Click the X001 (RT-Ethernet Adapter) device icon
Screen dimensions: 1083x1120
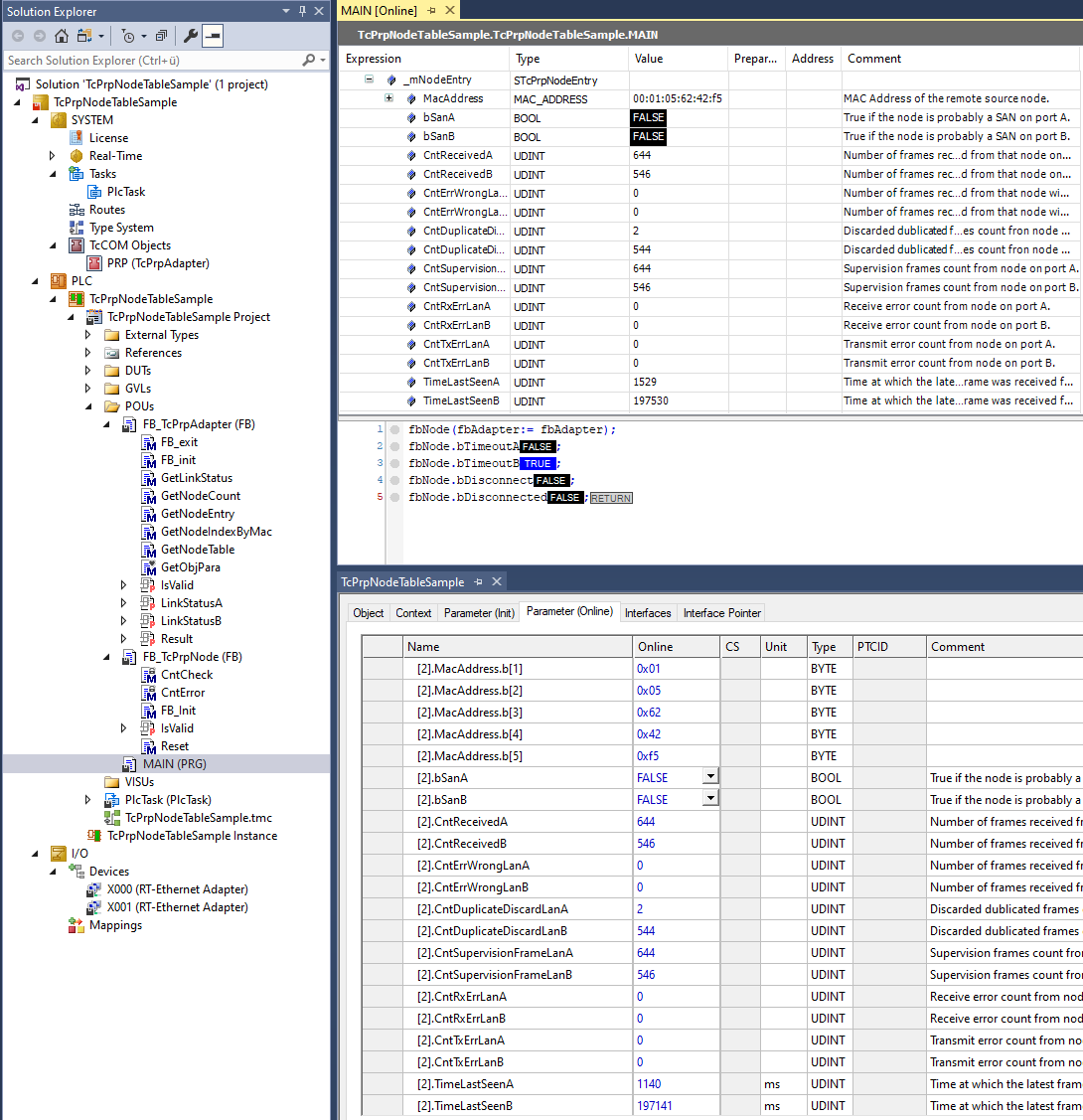pyautogui.click(x=93, y=907)
